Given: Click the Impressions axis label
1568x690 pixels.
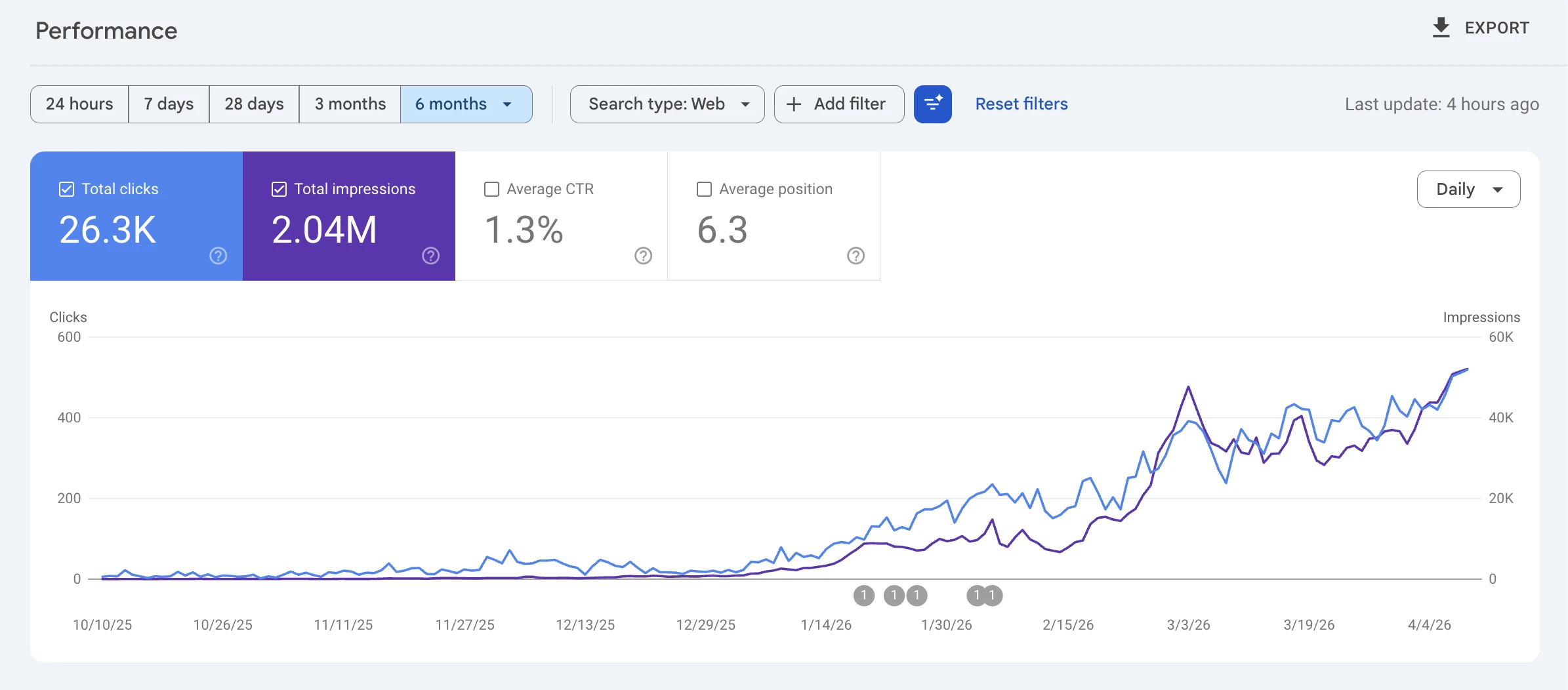Looking at the screenshot, I should tap(1481, 317).
